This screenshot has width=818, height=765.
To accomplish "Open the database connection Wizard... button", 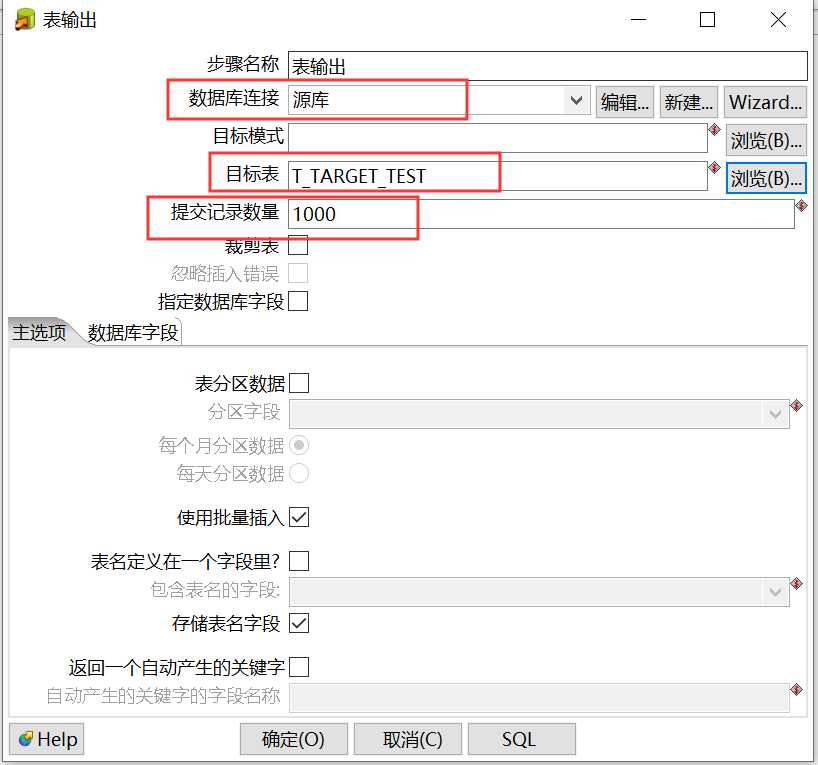I will 765,102.
